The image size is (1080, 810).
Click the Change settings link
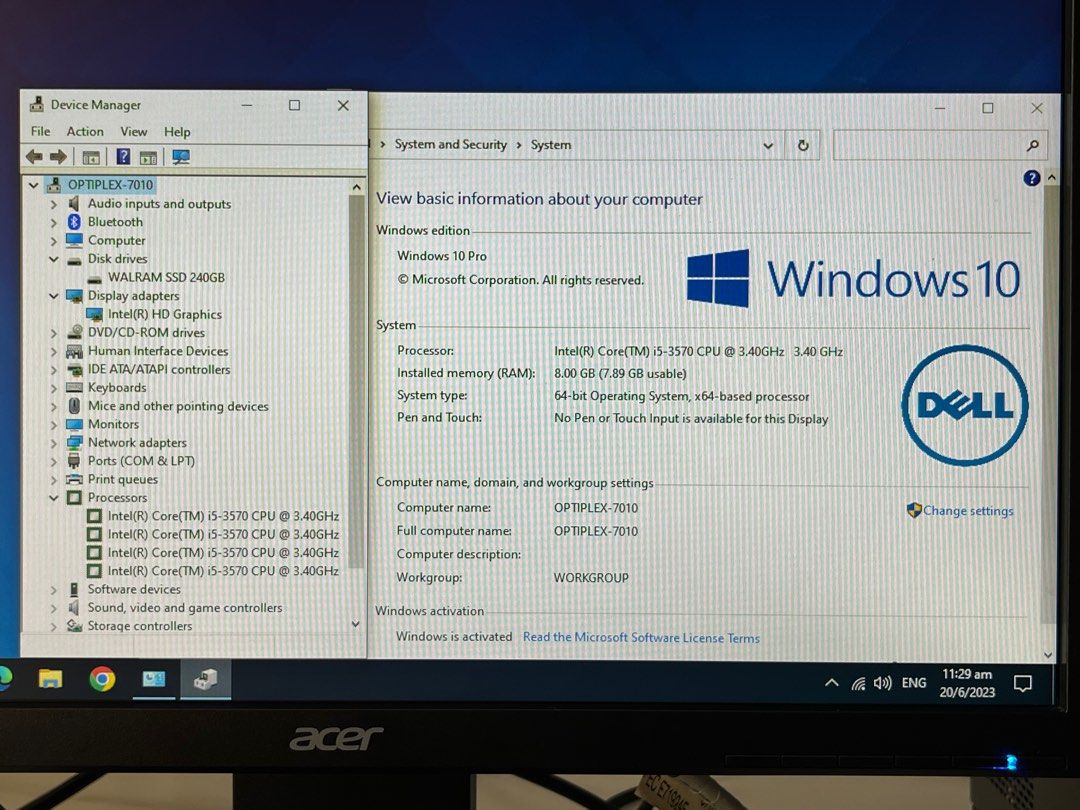[x=968, y=510]
